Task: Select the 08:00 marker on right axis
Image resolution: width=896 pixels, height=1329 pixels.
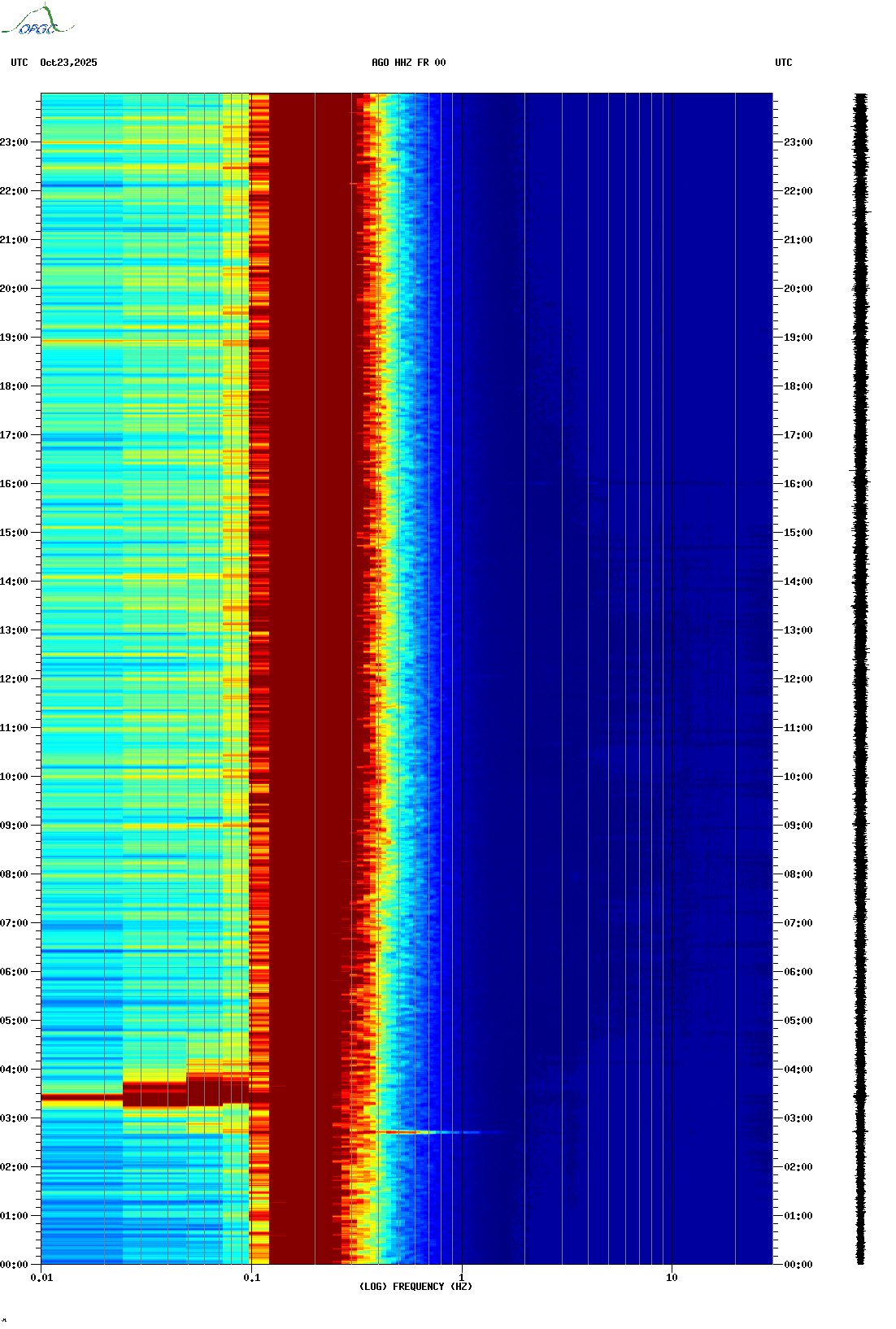Action: [x=798, y=874]
